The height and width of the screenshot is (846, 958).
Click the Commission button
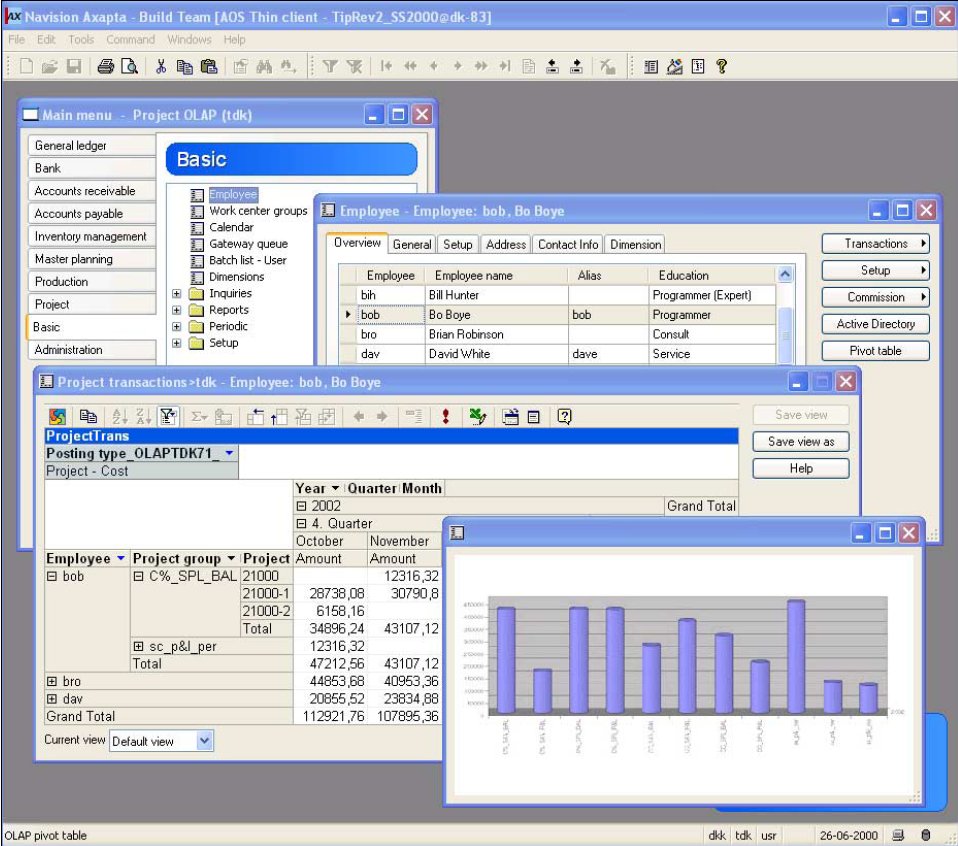coord(876,297)
